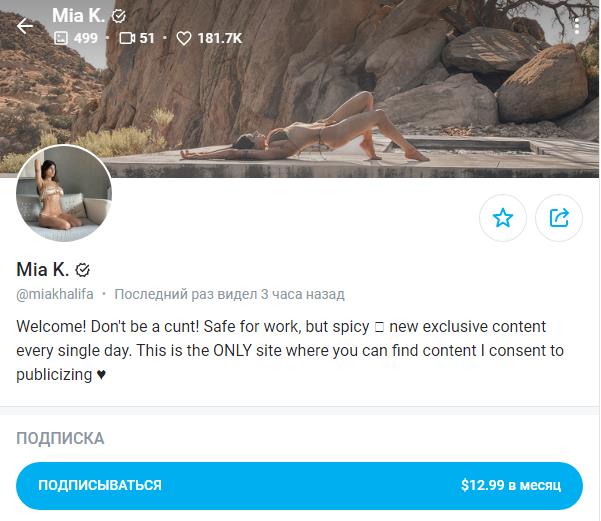Click the Mia K. profile name heading
Screen dimensions: 601x521
click(x=43, y=270)
